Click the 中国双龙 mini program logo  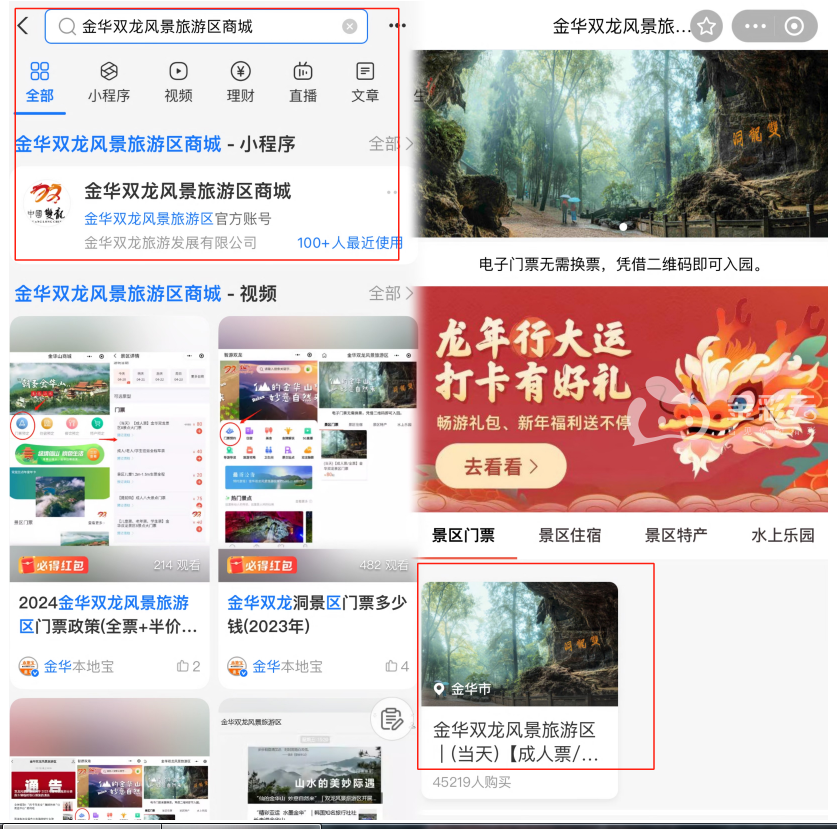click(x=47, y=204)
